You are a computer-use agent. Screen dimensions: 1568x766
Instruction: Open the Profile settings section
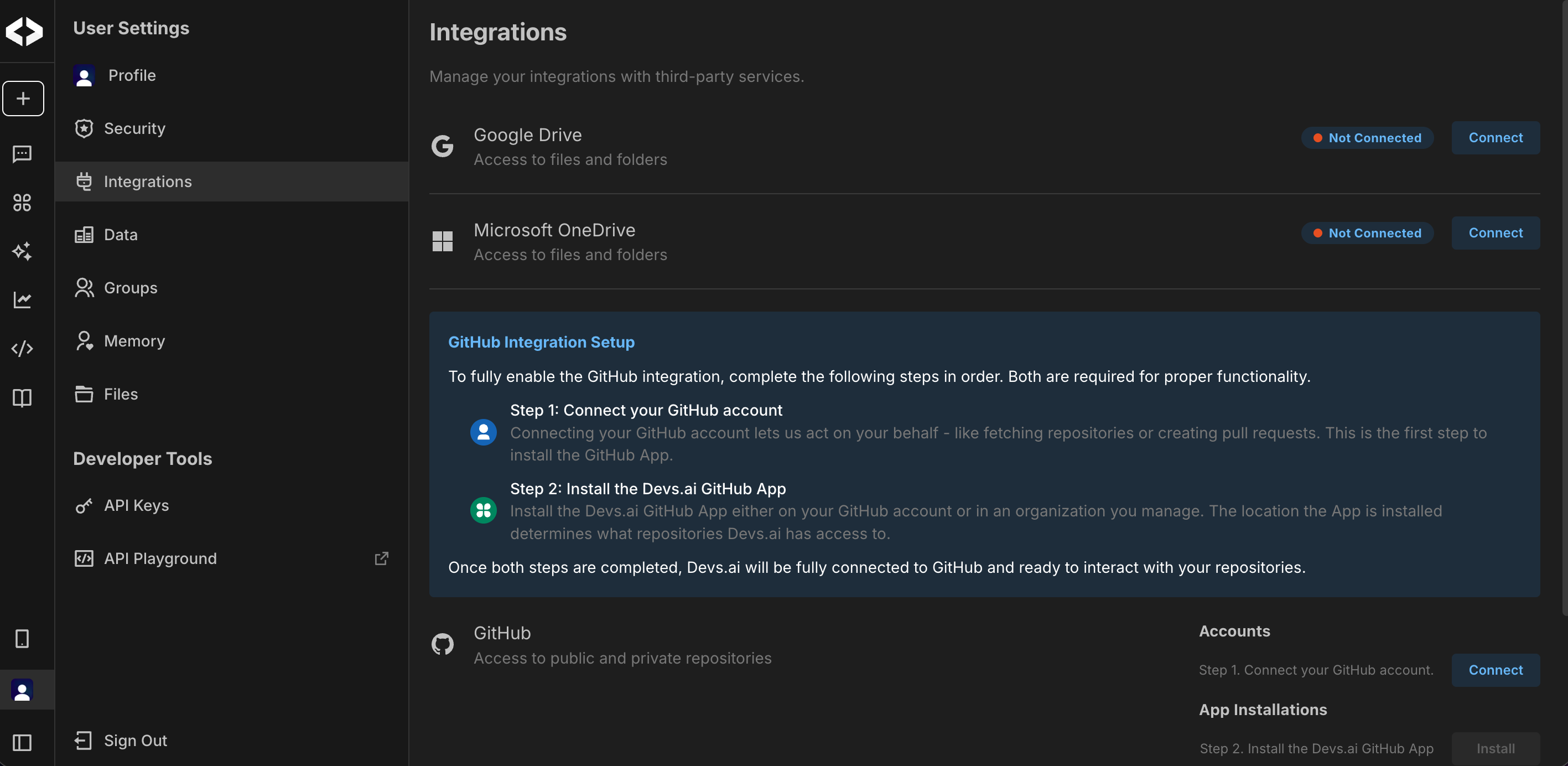(132, 75)
